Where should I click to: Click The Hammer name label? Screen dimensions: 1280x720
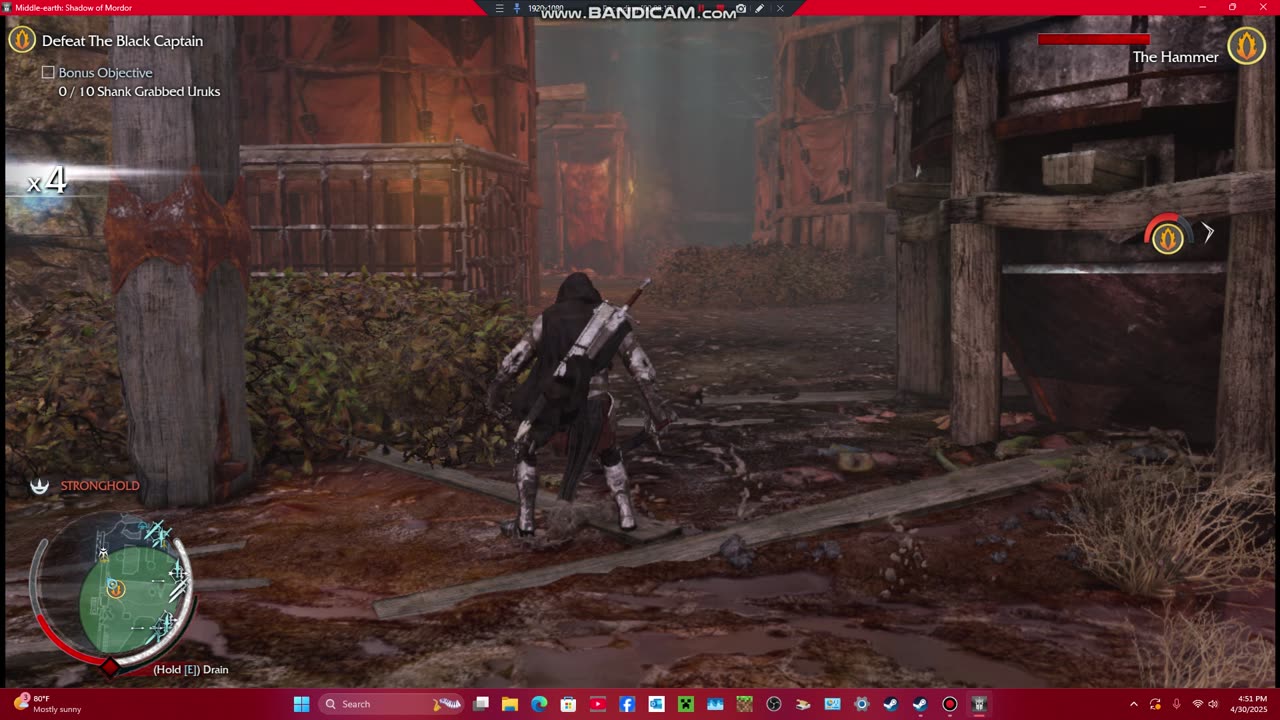[x=1175, y=57]
